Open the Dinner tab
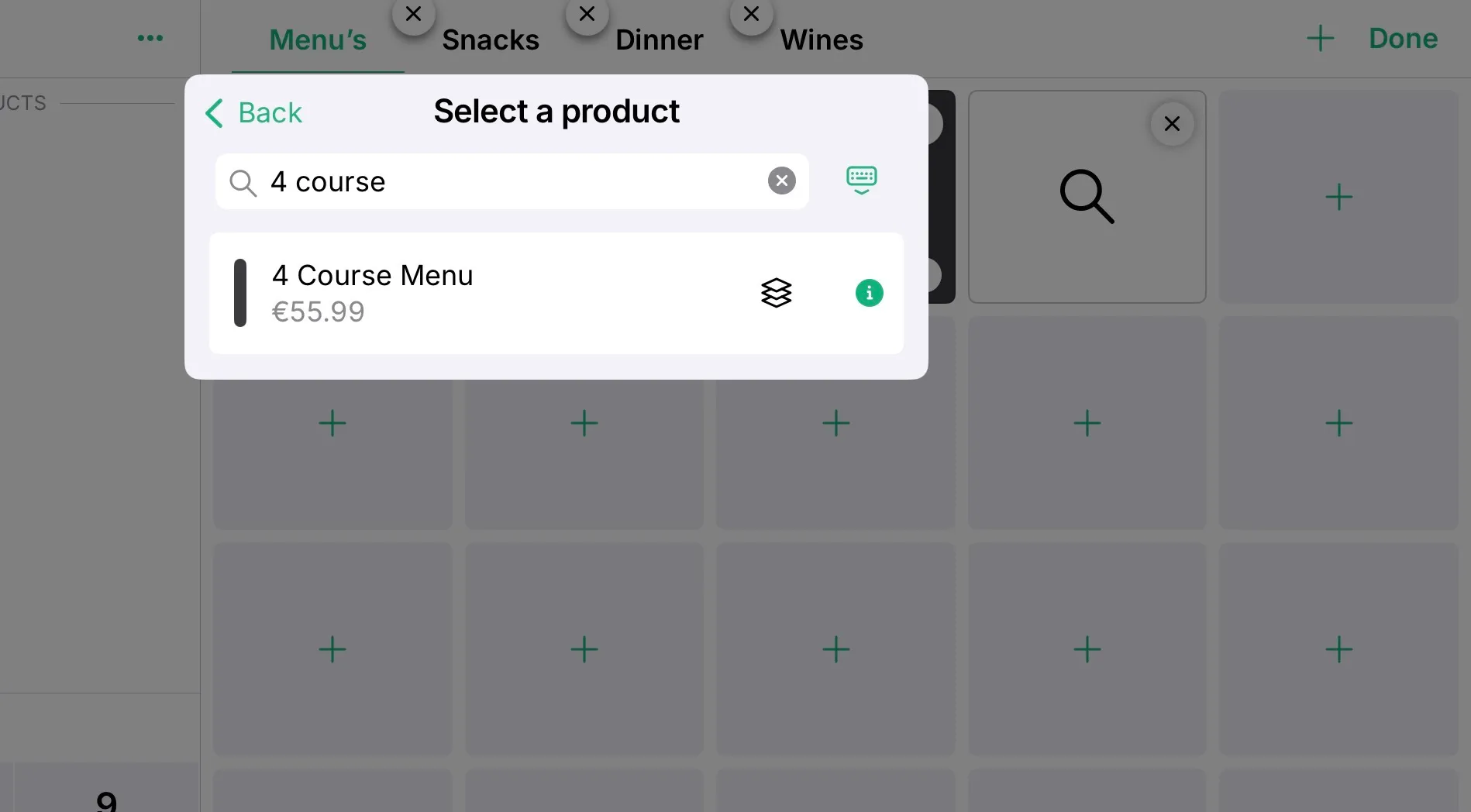Viewport: 1471px width, 812px height. [659, 40]
